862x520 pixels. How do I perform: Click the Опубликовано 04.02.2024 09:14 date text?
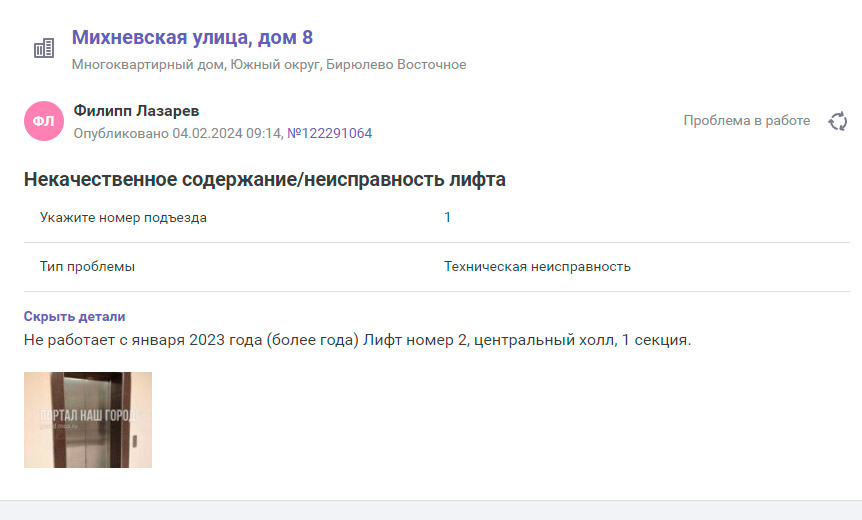[176, 133]
